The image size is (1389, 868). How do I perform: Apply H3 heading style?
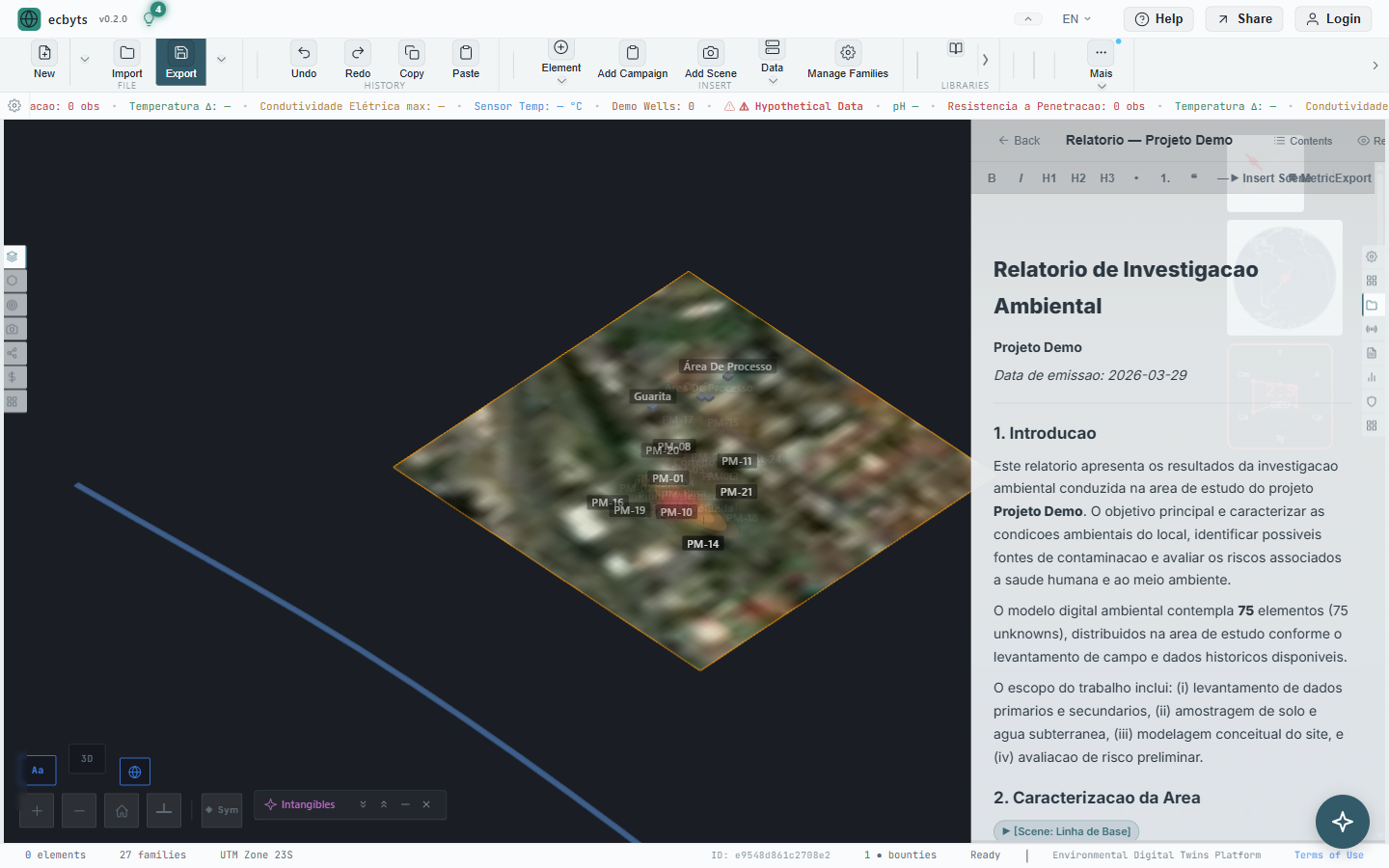click(1107, 178)
